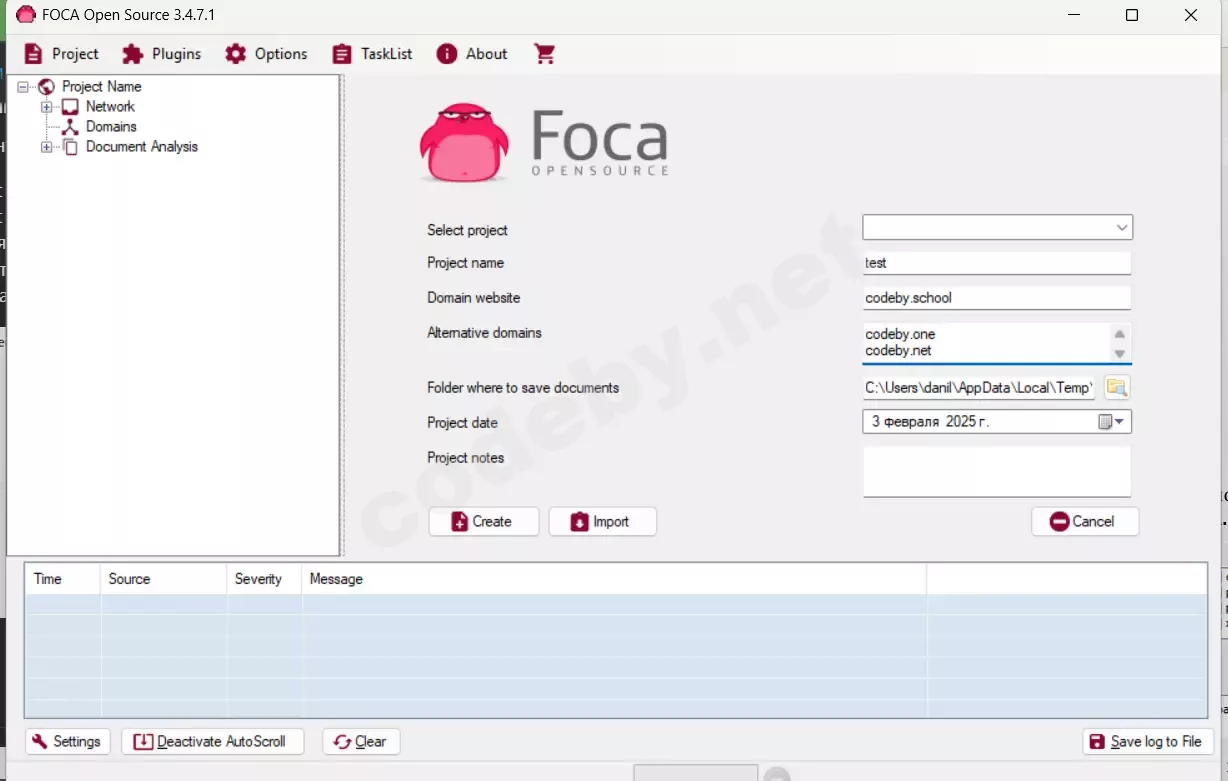Click down arrow of Alternative domains scrollbar
Viewport: 1228px width, 781px height.
click(1120, 353)
